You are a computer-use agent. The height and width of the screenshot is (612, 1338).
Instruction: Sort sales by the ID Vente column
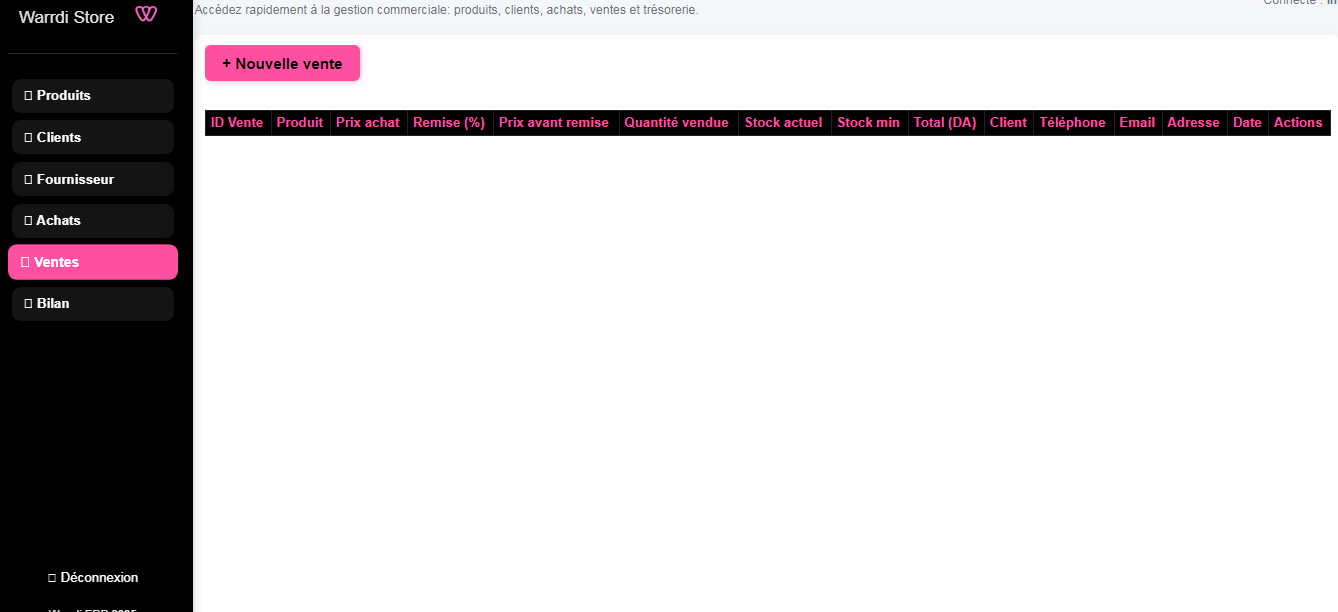point(237,122)
